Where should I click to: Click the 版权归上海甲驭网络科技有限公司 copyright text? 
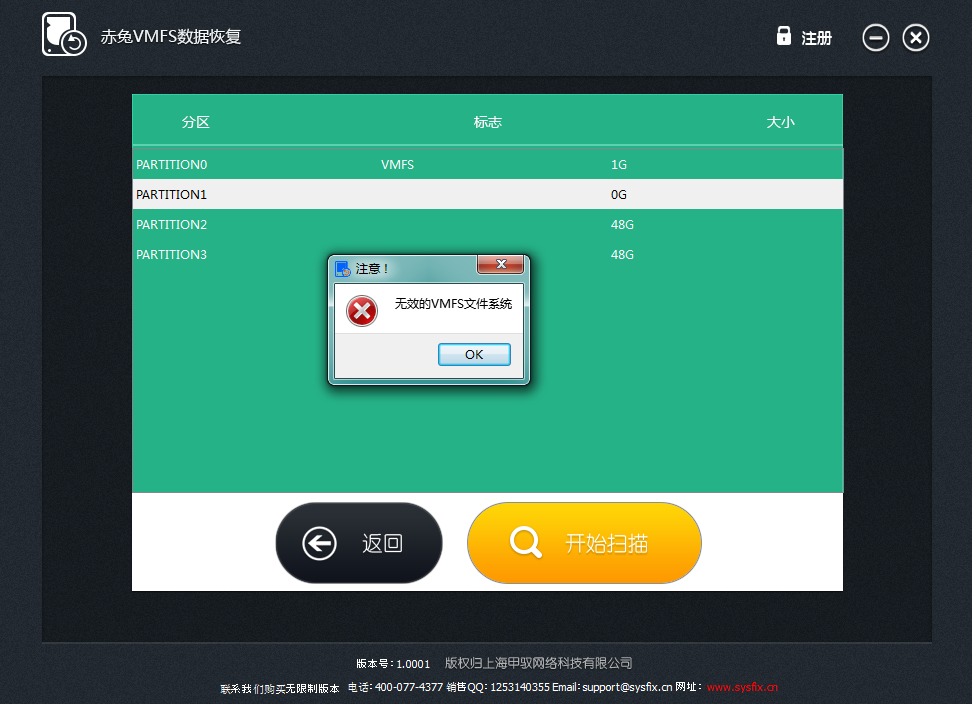538,663
